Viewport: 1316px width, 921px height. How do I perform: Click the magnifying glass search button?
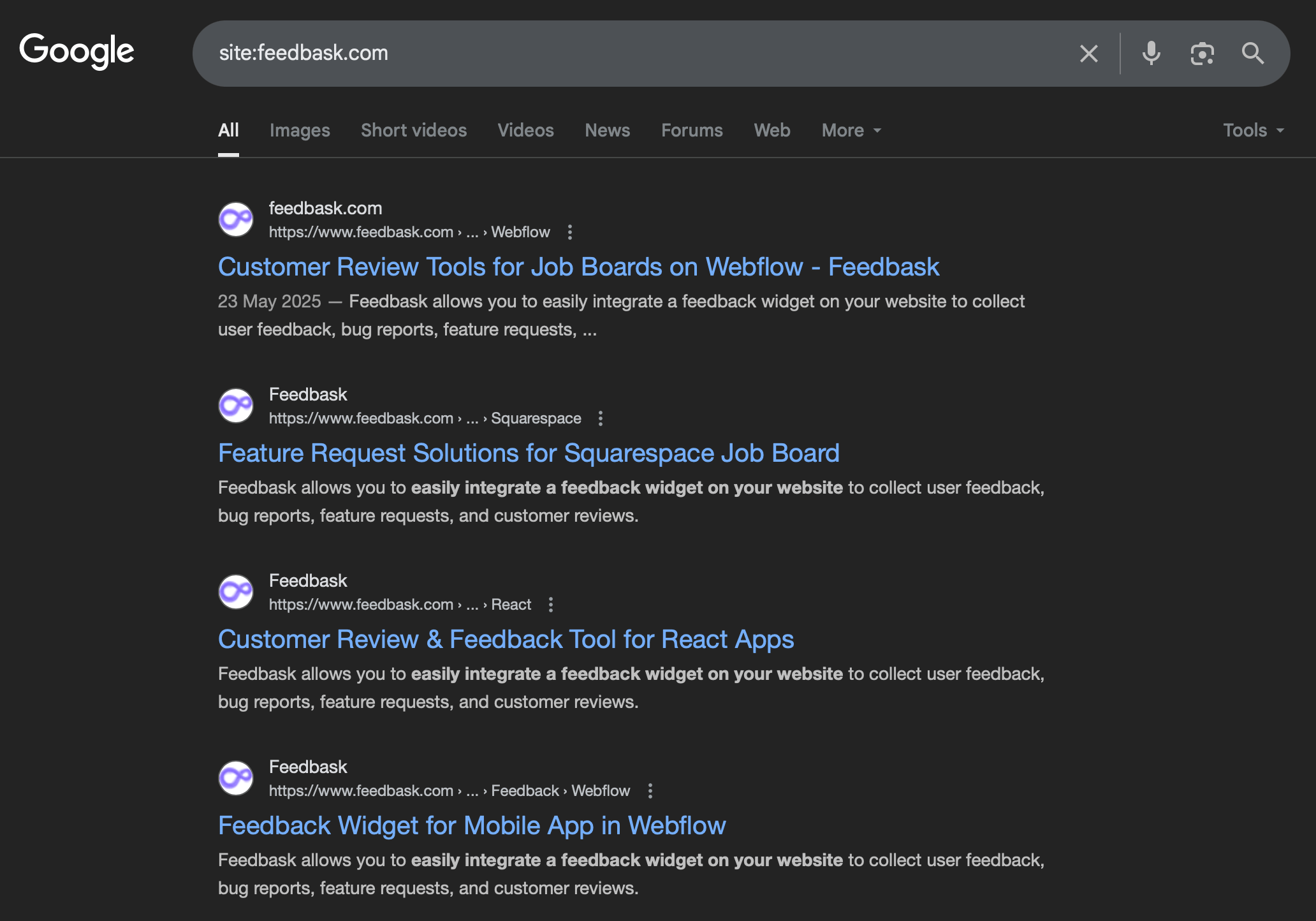(x=1253, y=54)
